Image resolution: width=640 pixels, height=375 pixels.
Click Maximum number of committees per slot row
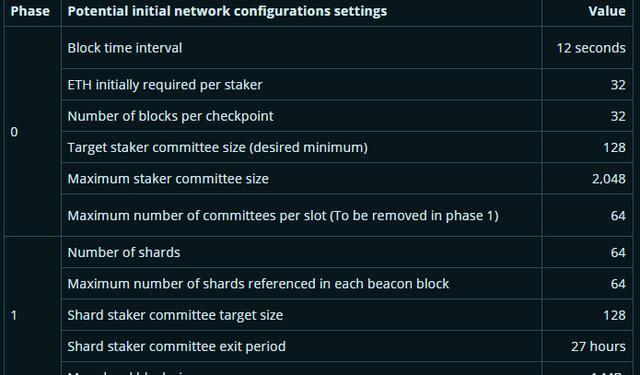point(347,215)
